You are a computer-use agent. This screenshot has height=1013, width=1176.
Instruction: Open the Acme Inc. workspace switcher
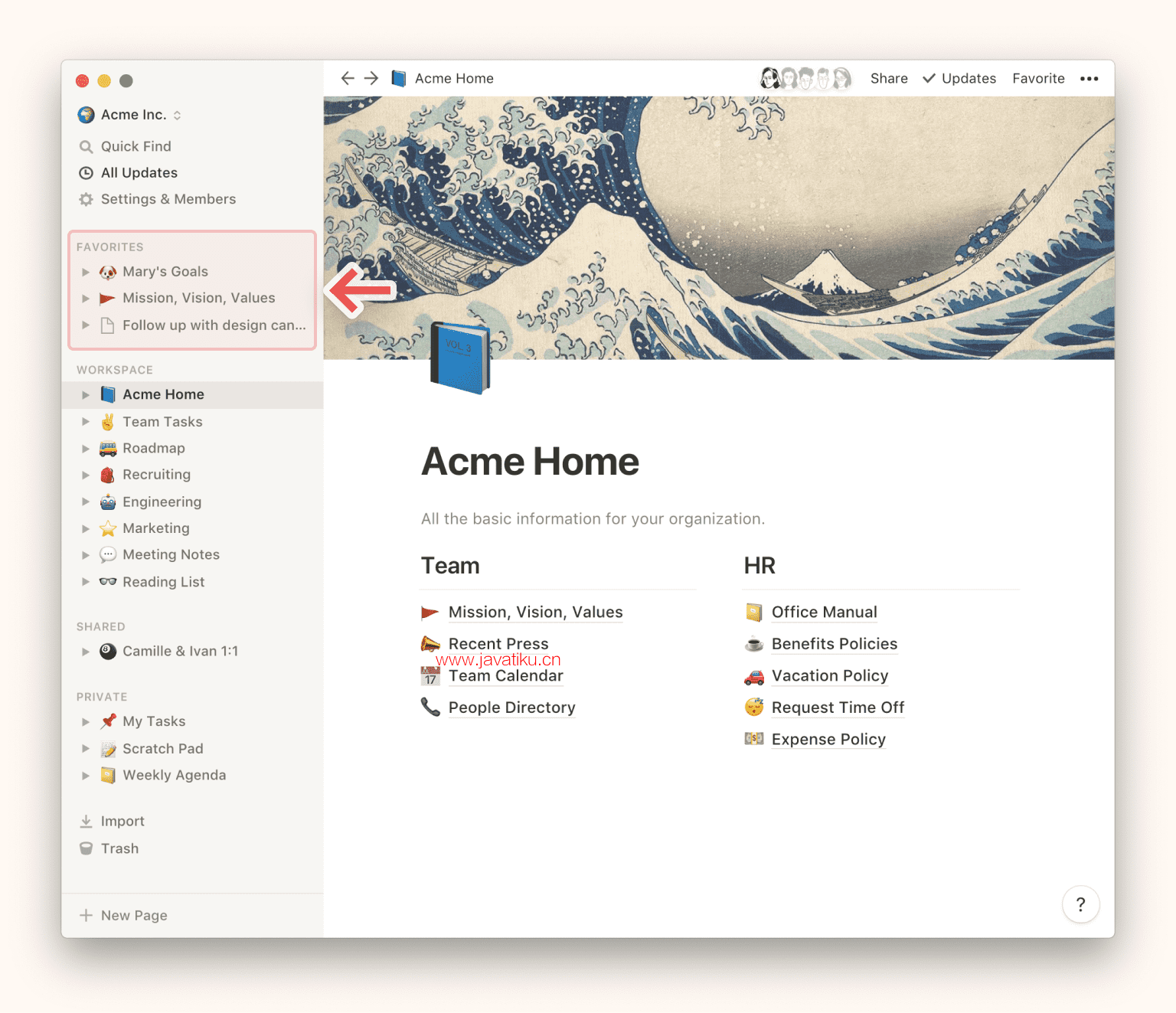pyautogui.click(x=130, y=115)
